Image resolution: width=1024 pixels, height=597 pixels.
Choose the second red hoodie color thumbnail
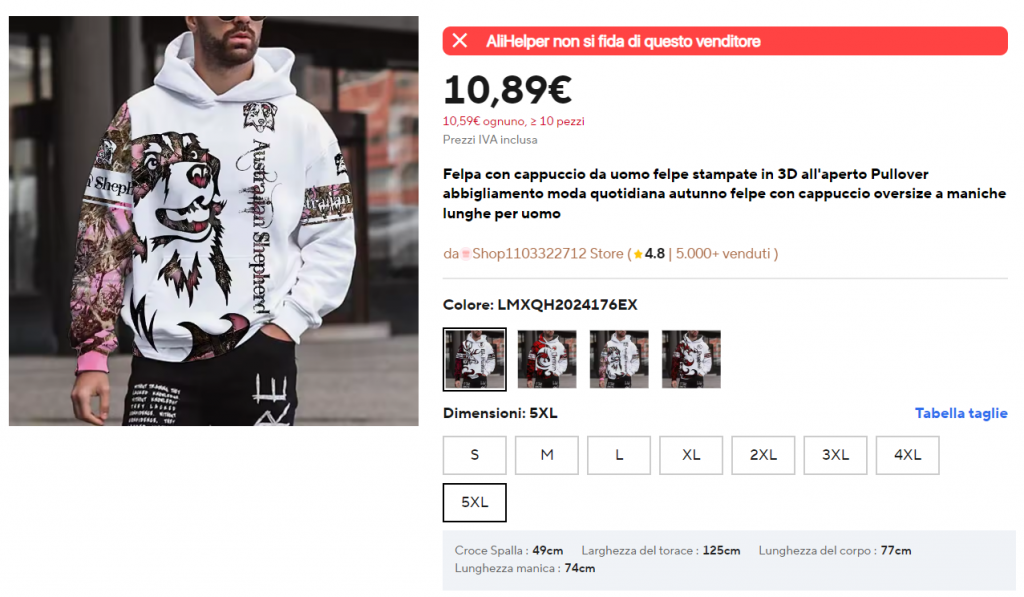point(547,359)
